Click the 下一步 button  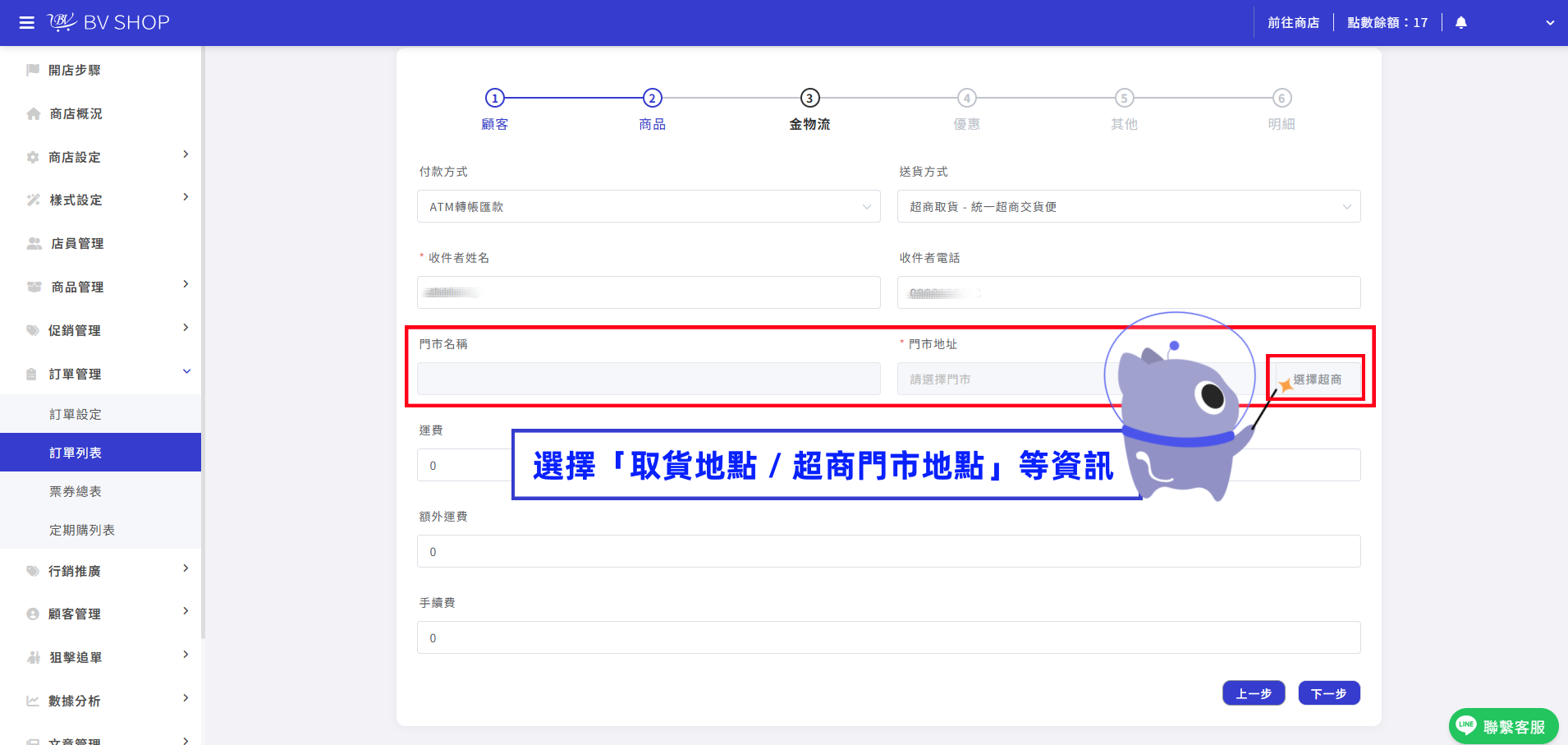1328,693
